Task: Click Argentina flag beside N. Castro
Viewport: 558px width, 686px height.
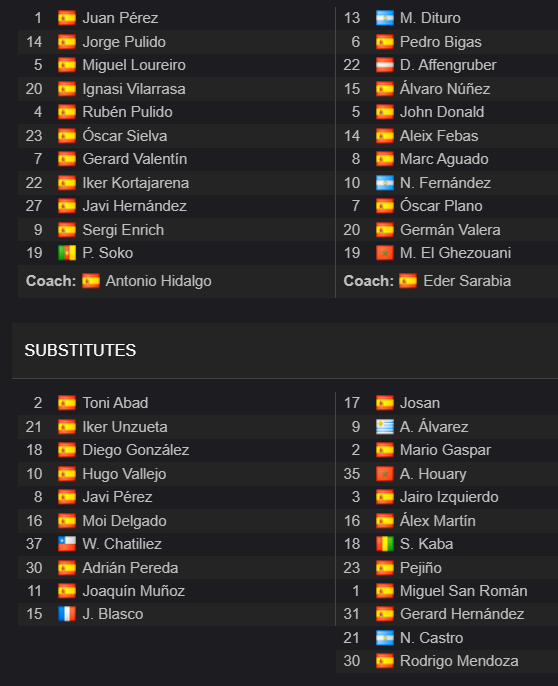Action: point(385,638)
